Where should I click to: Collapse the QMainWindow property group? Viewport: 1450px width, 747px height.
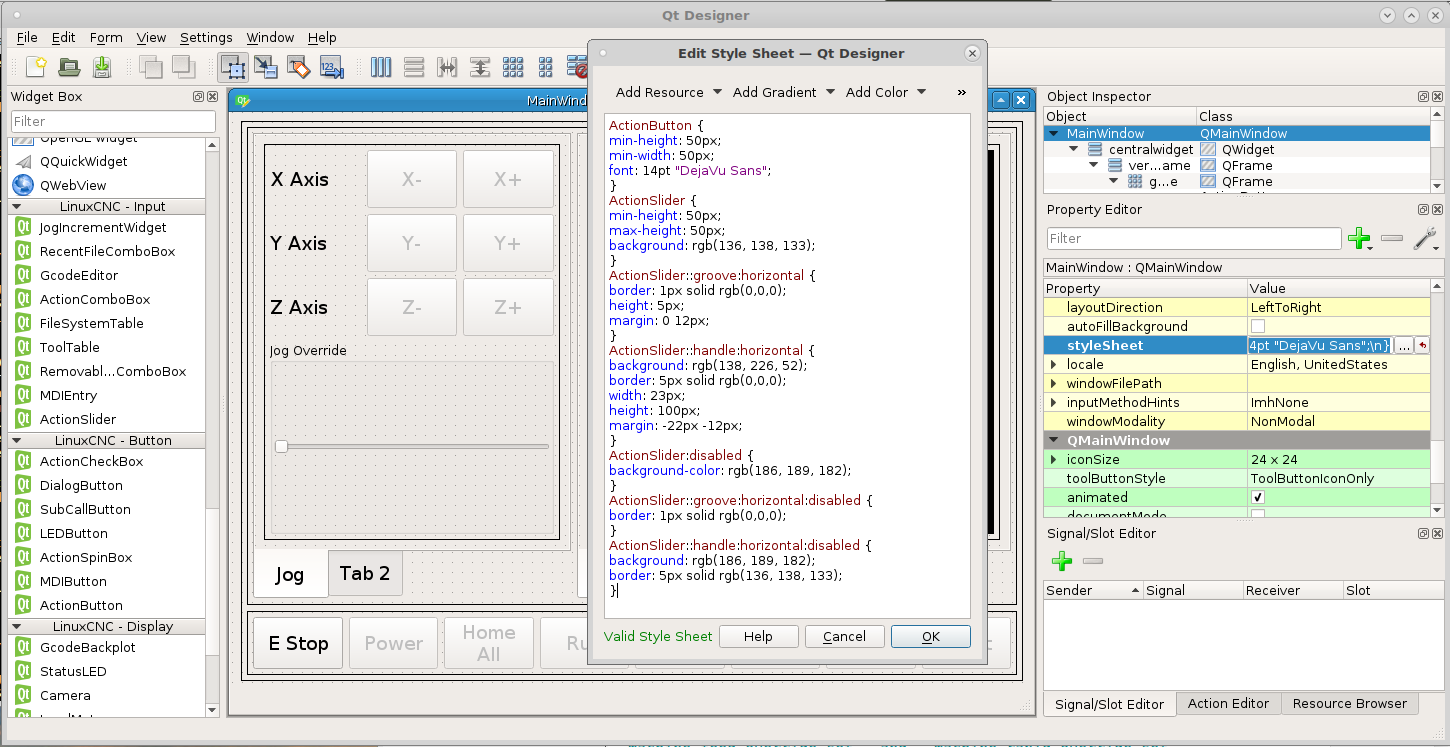[1053, 440]
